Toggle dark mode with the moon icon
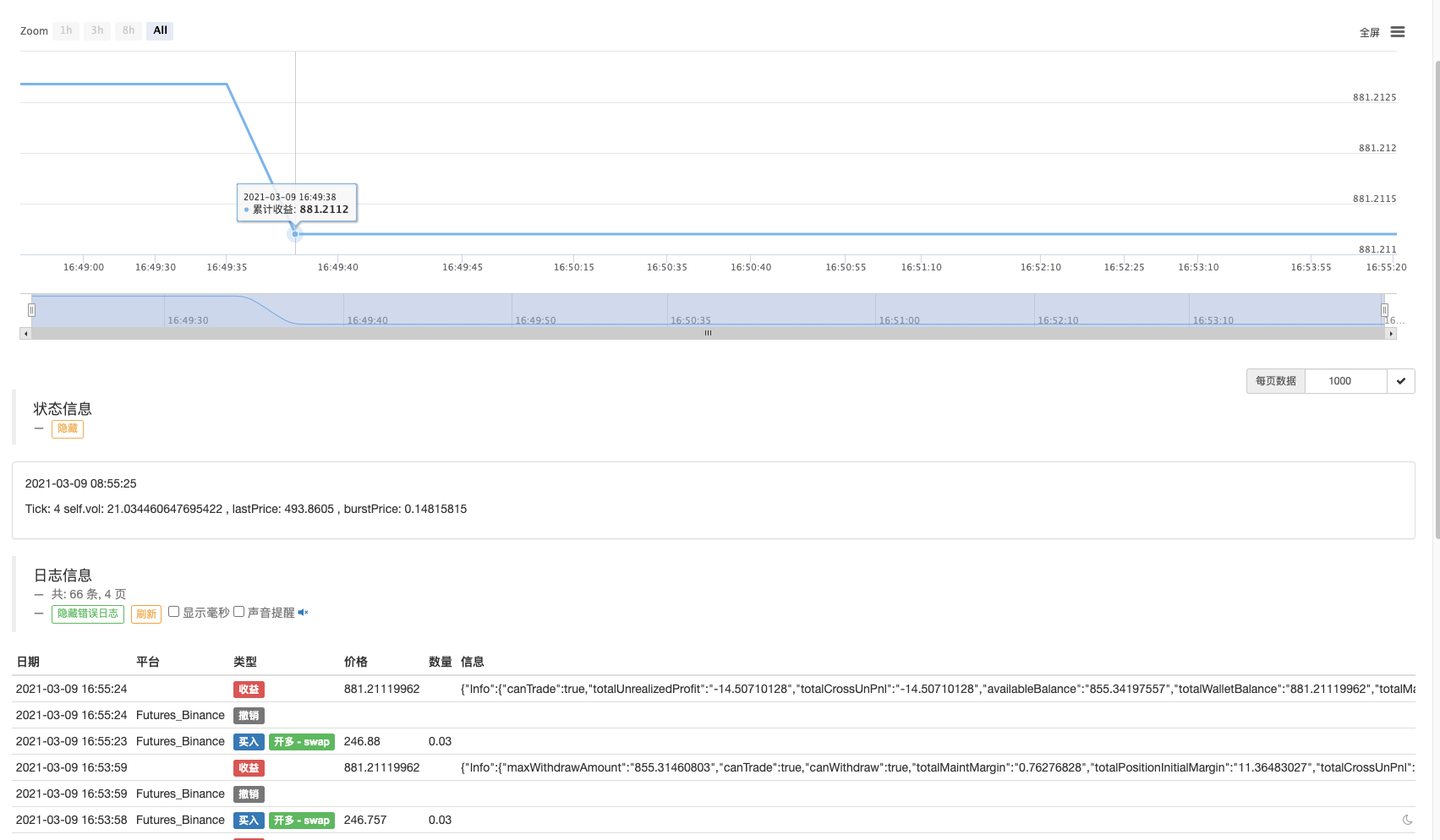The height and width of the screenshot is (840, 1440). [x=1407, y=820]
